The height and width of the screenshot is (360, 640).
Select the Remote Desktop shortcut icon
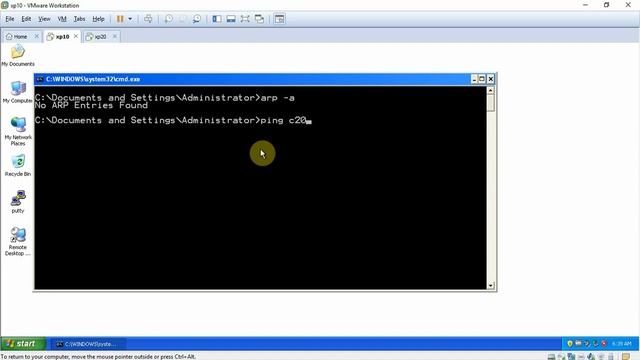[18, 241]
